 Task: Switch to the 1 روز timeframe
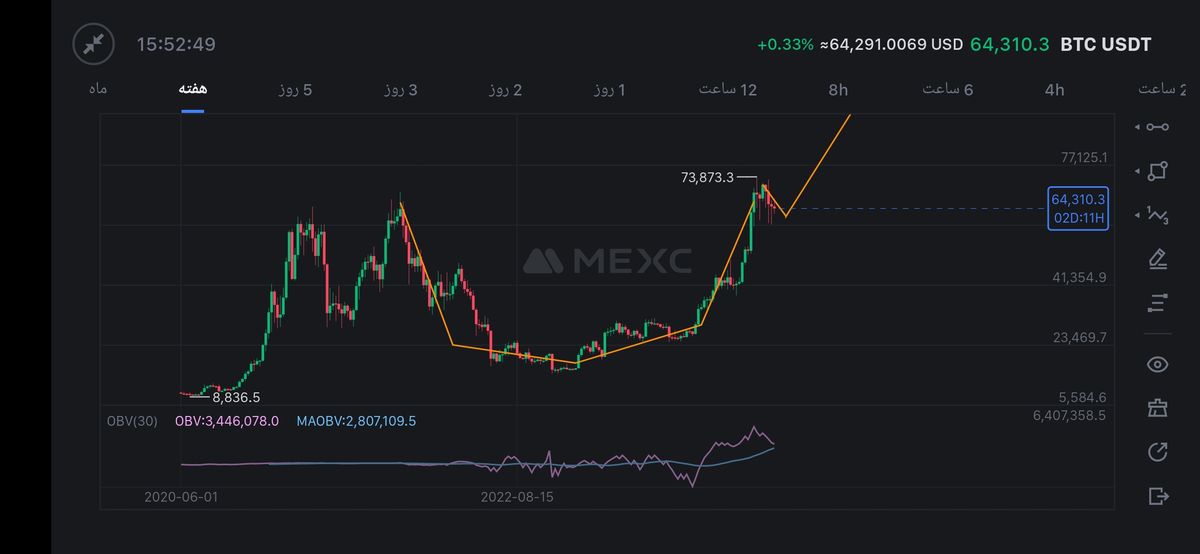pos(609,90)
